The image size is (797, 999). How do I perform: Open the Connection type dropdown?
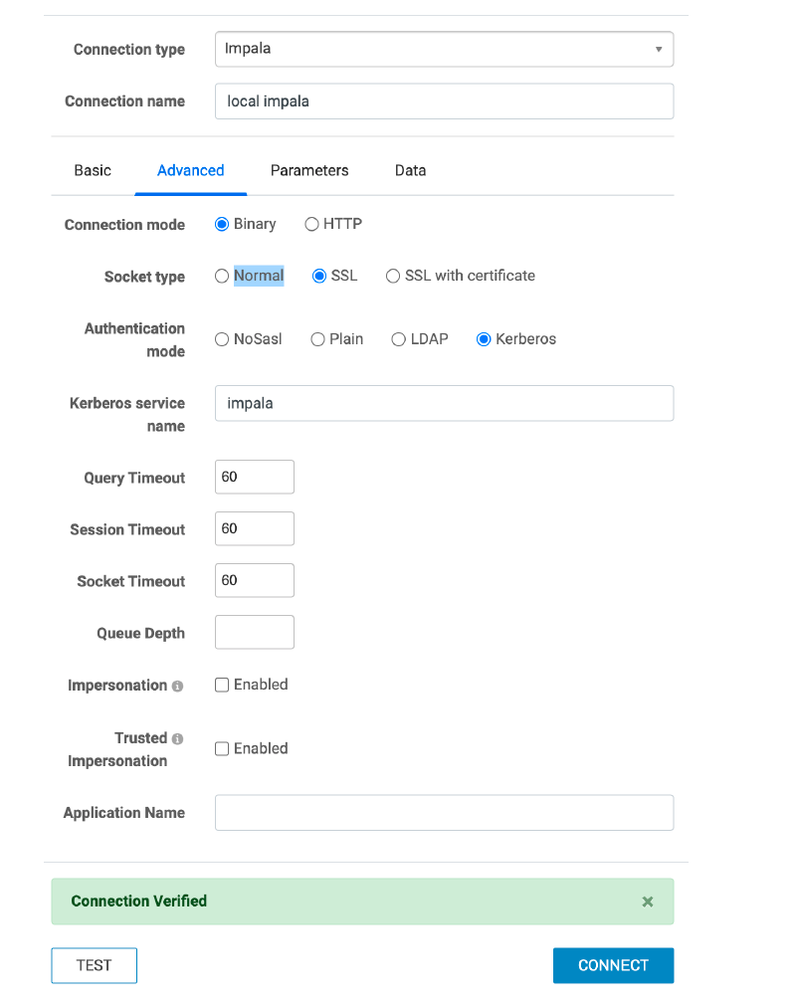click(x=443, y=49)
